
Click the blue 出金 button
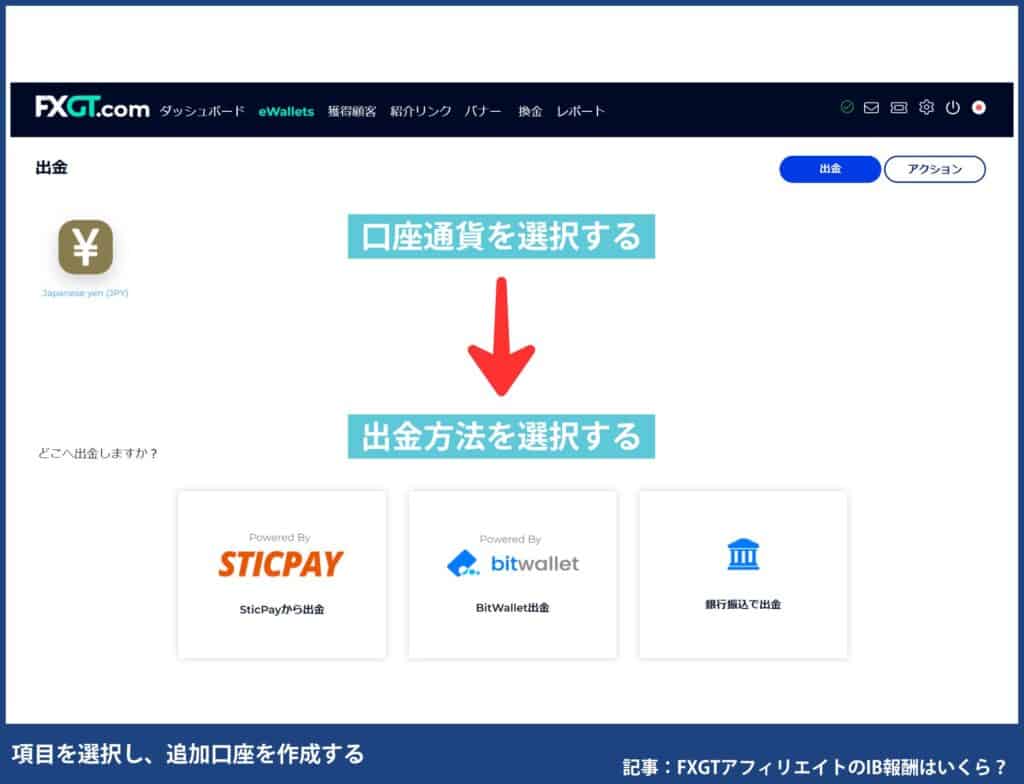coord(829,169)
